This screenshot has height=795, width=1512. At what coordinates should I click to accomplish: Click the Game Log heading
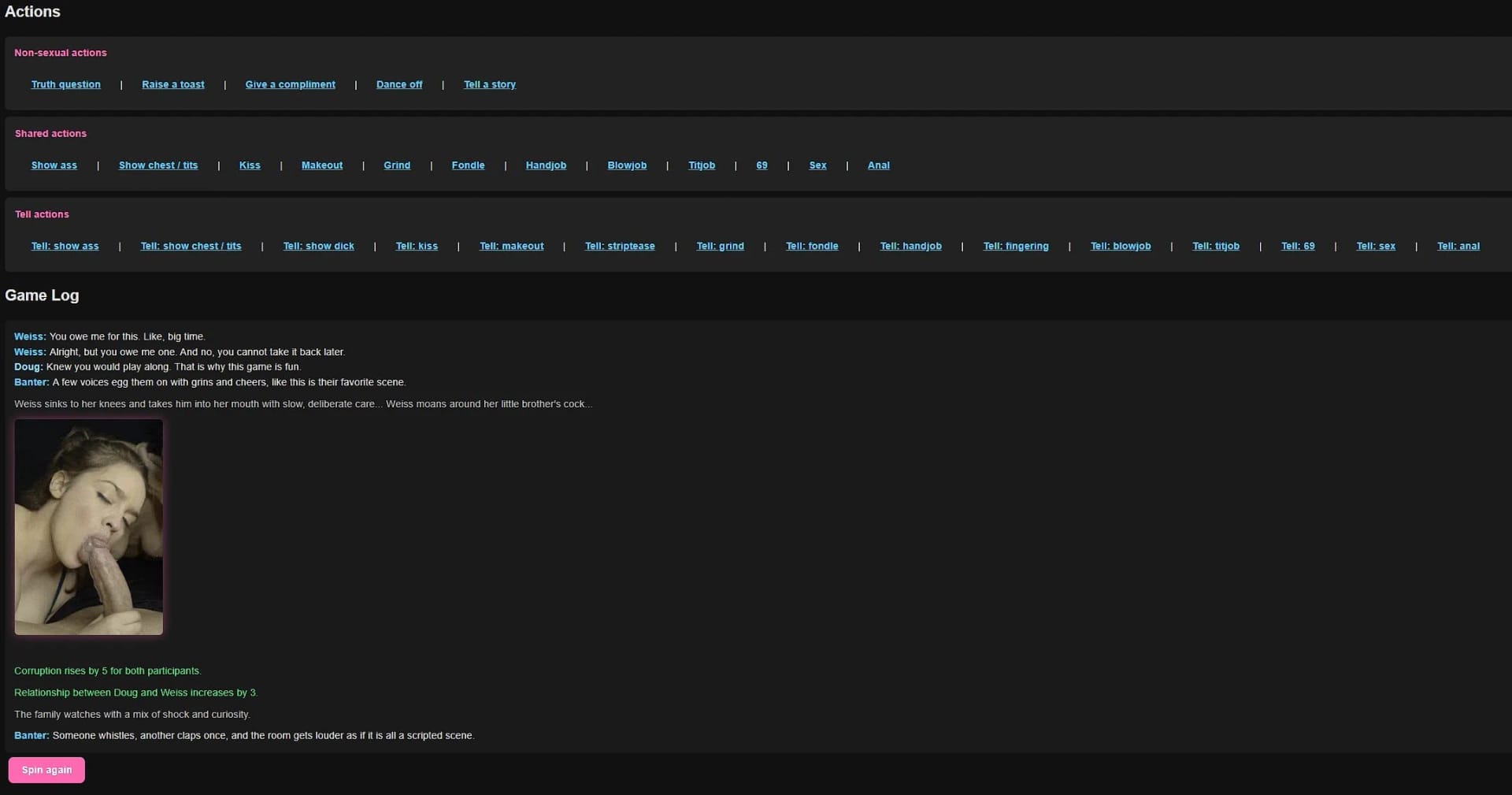click(42, 295)
